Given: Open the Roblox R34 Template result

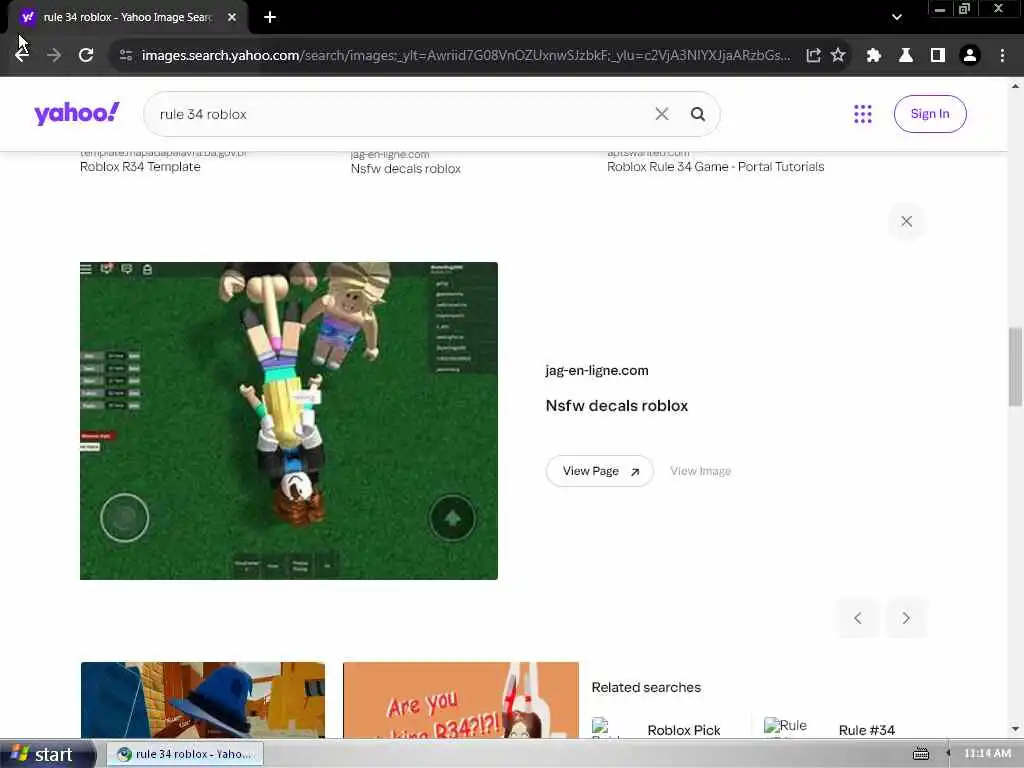Looking at the screenshot, I should click(140, 167).
